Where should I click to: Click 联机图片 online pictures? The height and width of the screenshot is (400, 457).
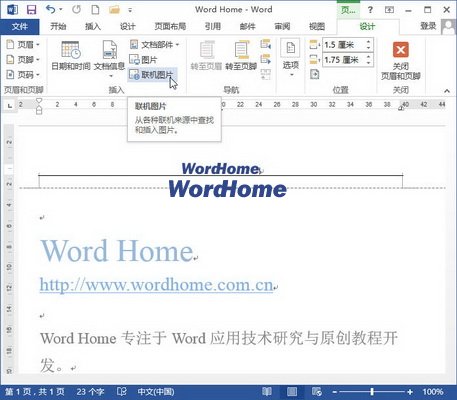coord(152,75)
